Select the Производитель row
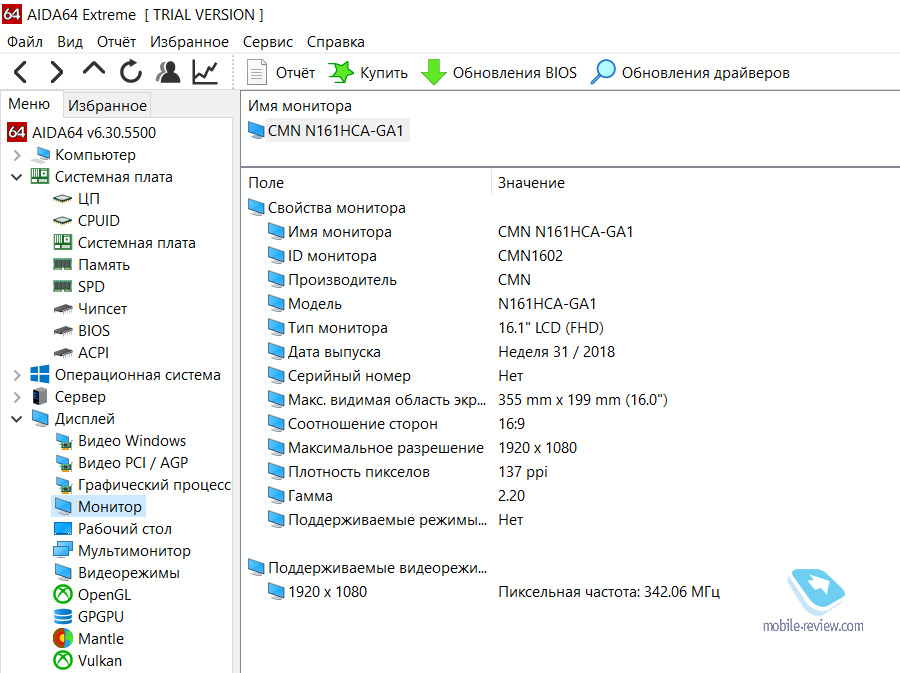This screenshot has width=900, height=673. (399, 280)
